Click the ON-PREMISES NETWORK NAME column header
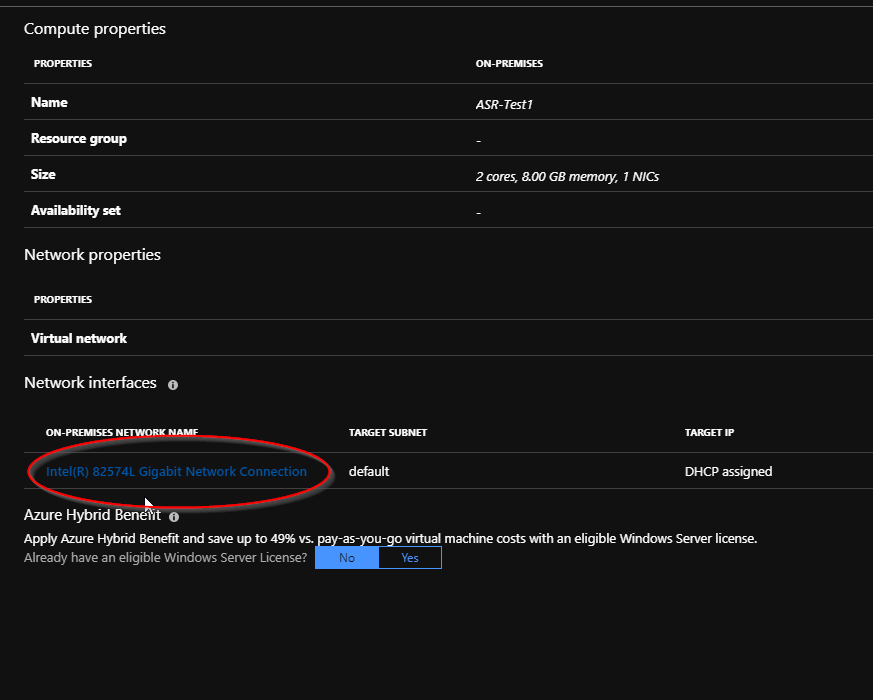The width and height of the screenshot is (873, 700). (122, 432)
